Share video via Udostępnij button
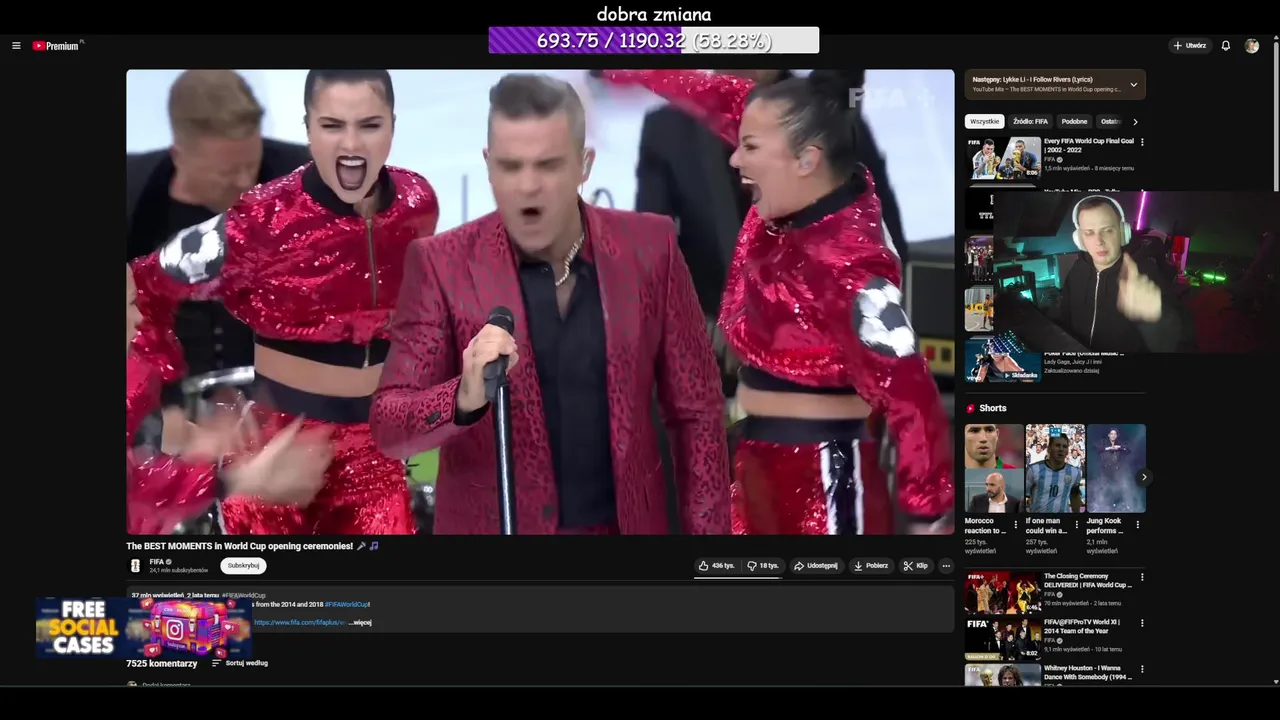This screenshot has height=720, width=1280. coord(816,566)
